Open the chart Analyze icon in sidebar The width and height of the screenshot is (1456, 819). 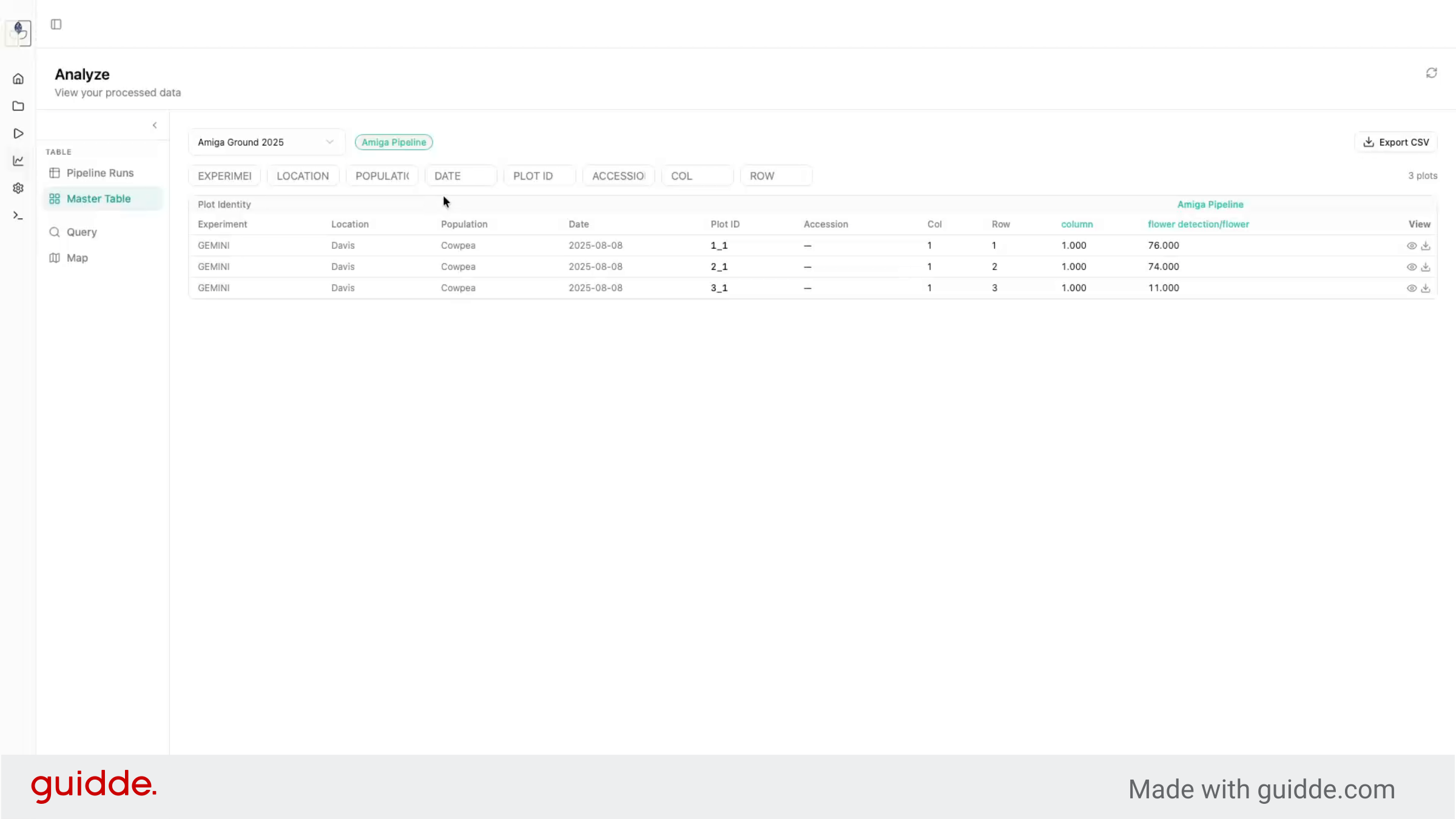[18, 161]
